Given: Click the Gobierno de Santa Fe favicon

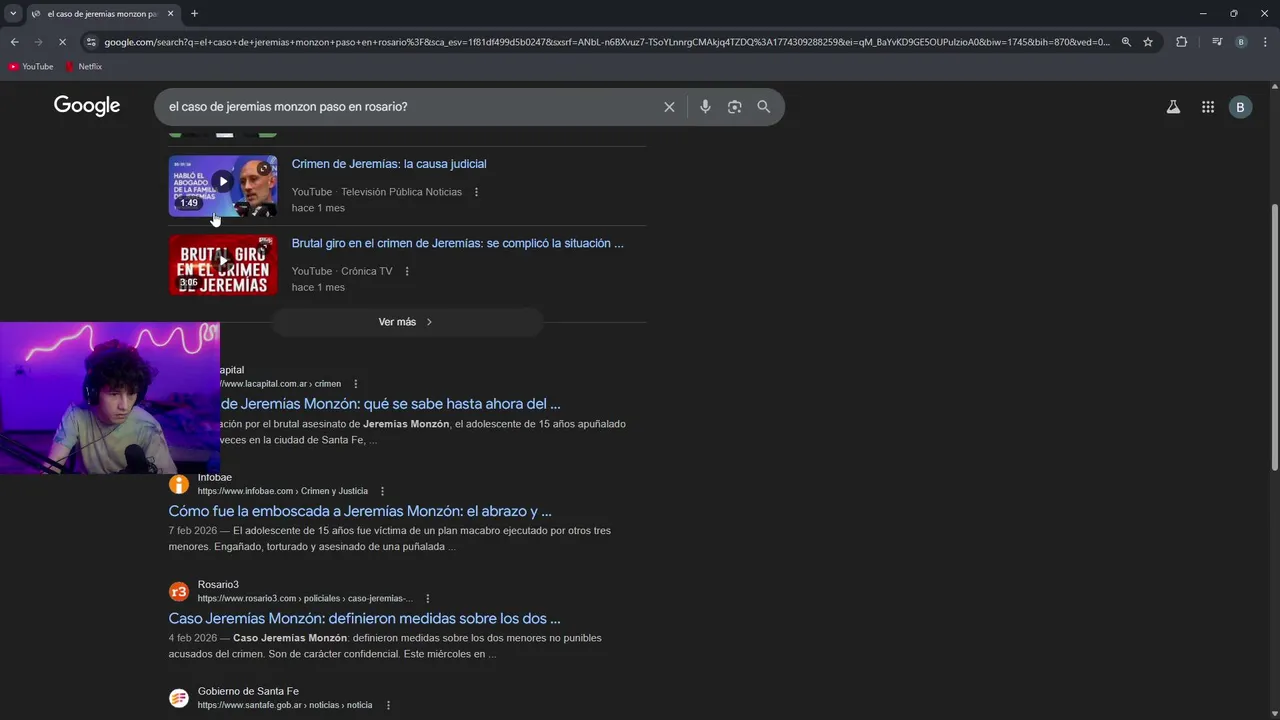Looking at the screenshot, I should click(179, 698).
